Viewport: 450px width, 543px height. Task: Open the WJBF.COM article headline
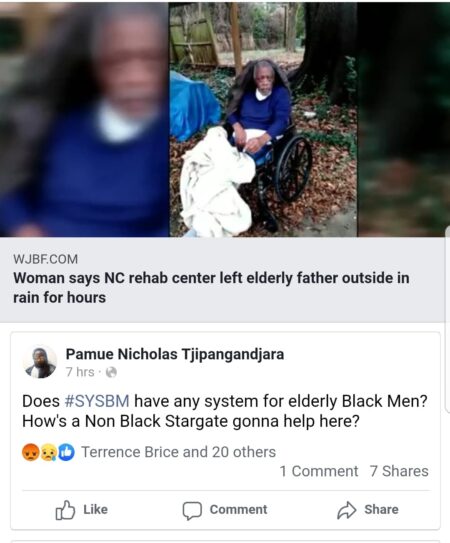pyautogui.click(x=211, y=288)
